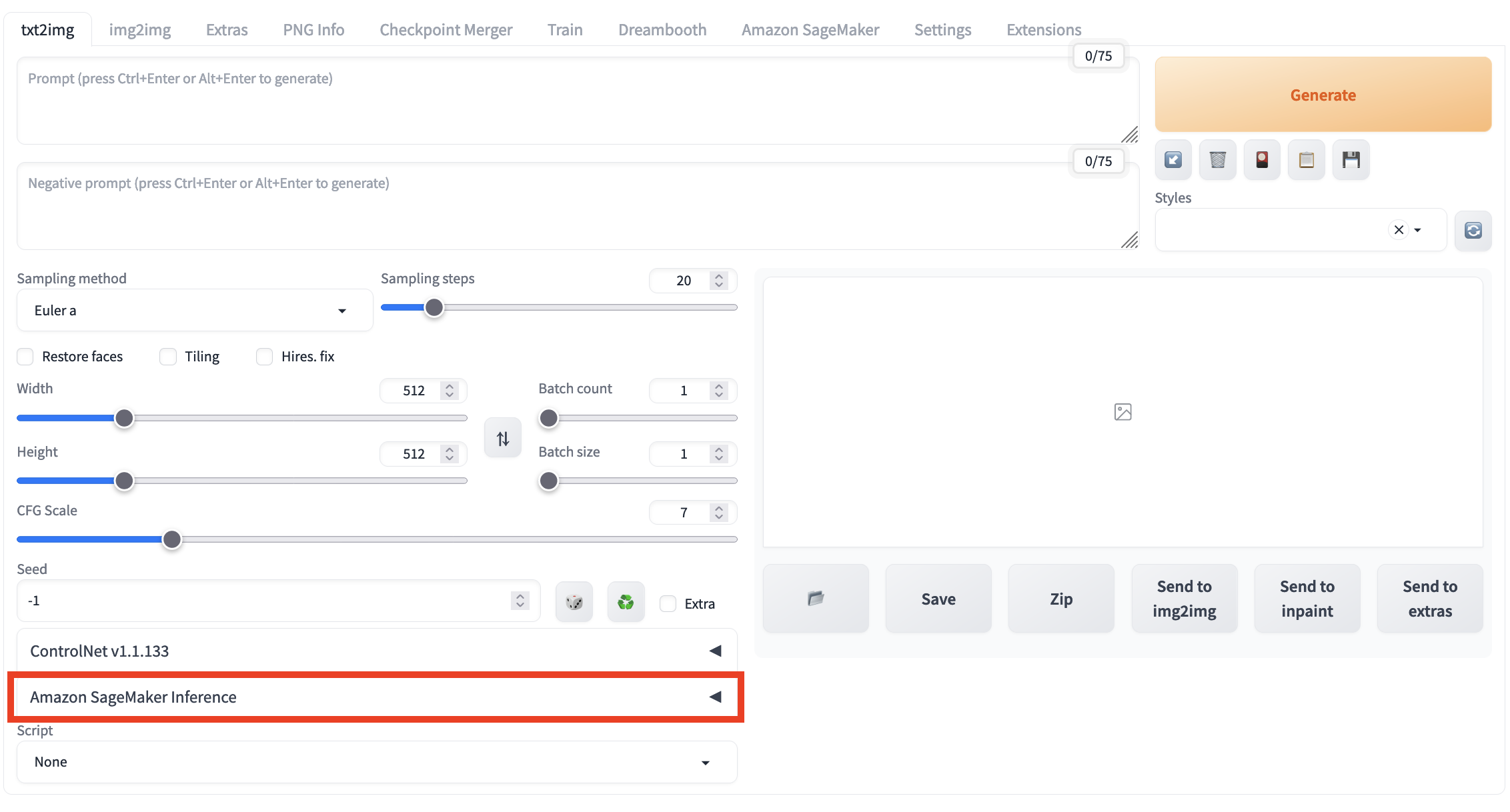
Task: Click the trash can clear prompt icon
Action: pyautogui.click(x=1217, y=160)
